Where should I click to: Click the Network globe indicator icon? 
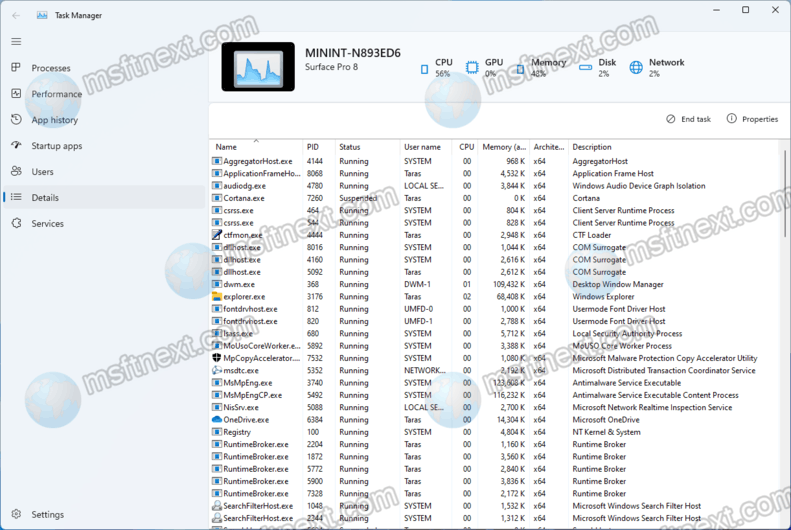[636, 67]
